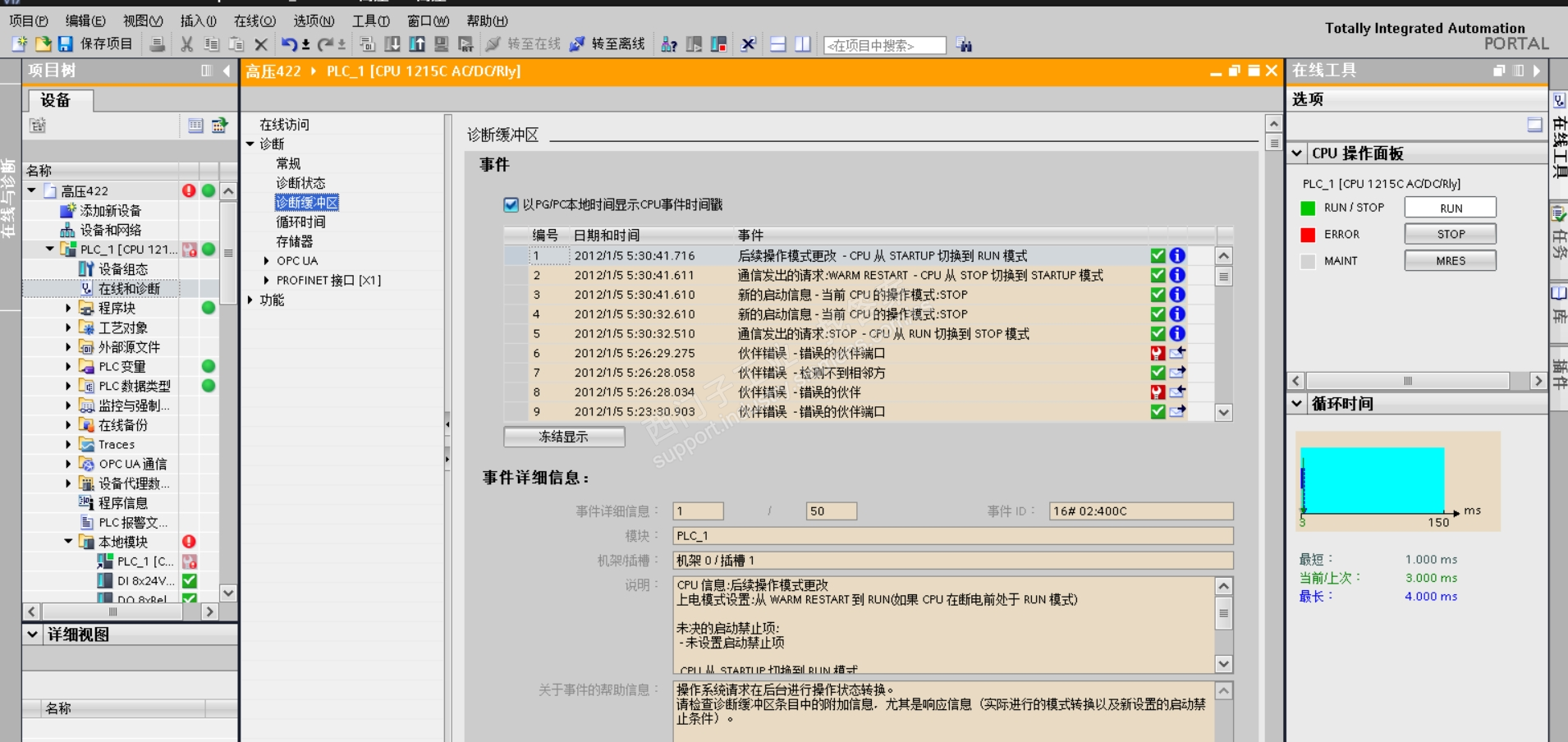This screenshot has width=1568, height=742.
Task: Click the Go offline plug icon
Action: [x=577, y=44]
